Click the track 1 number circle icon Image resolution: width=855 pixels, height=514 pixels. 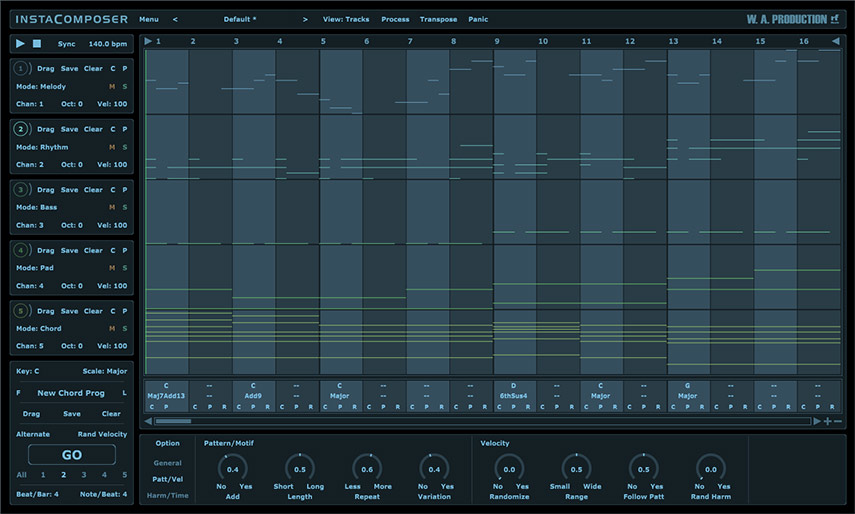[20, 68]
